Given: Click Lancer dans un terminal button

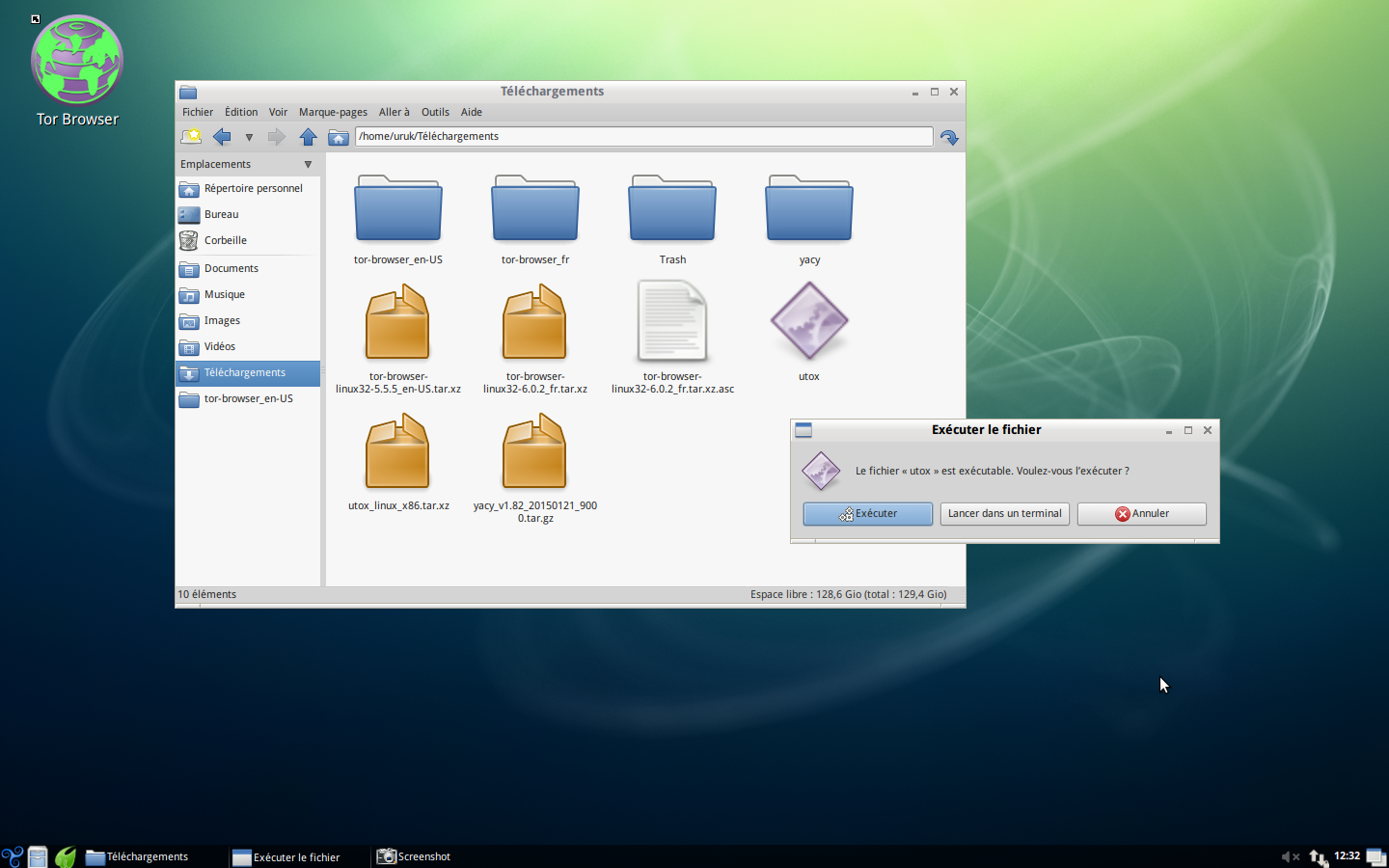Looking at the screenshot, I should (x=1004, y=514).
